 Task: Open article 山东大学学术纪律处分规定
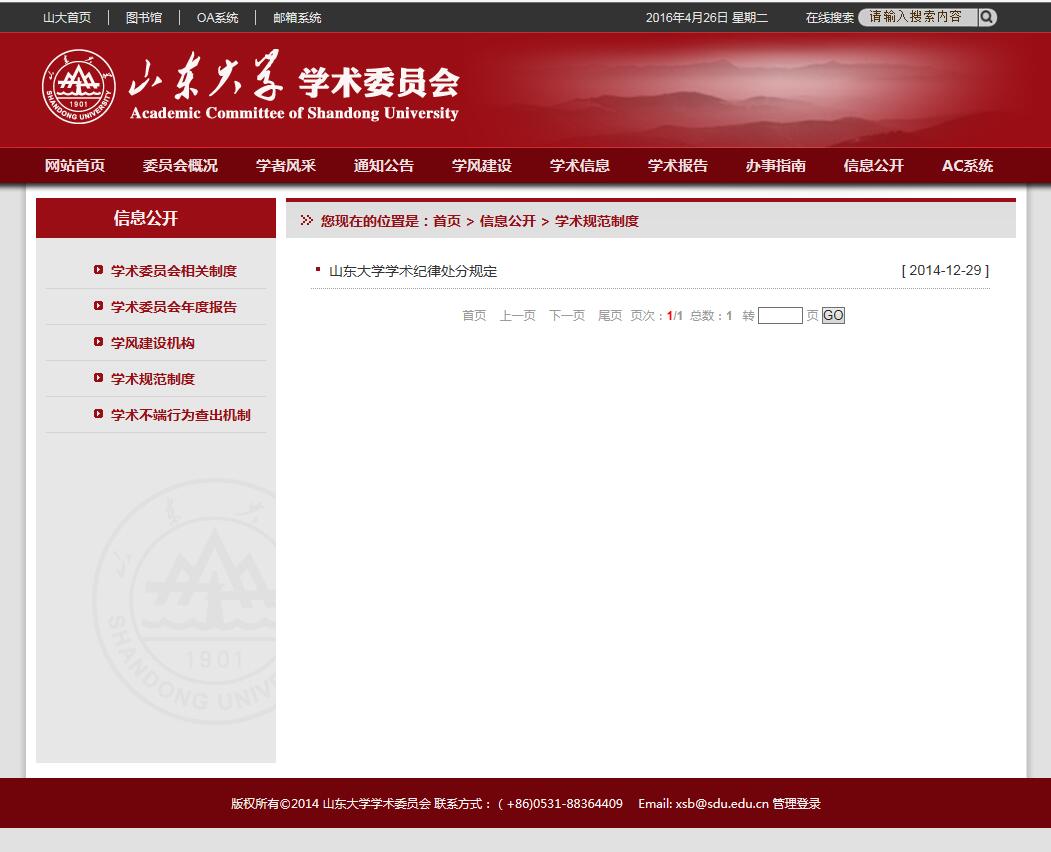[x=413, y=271]
